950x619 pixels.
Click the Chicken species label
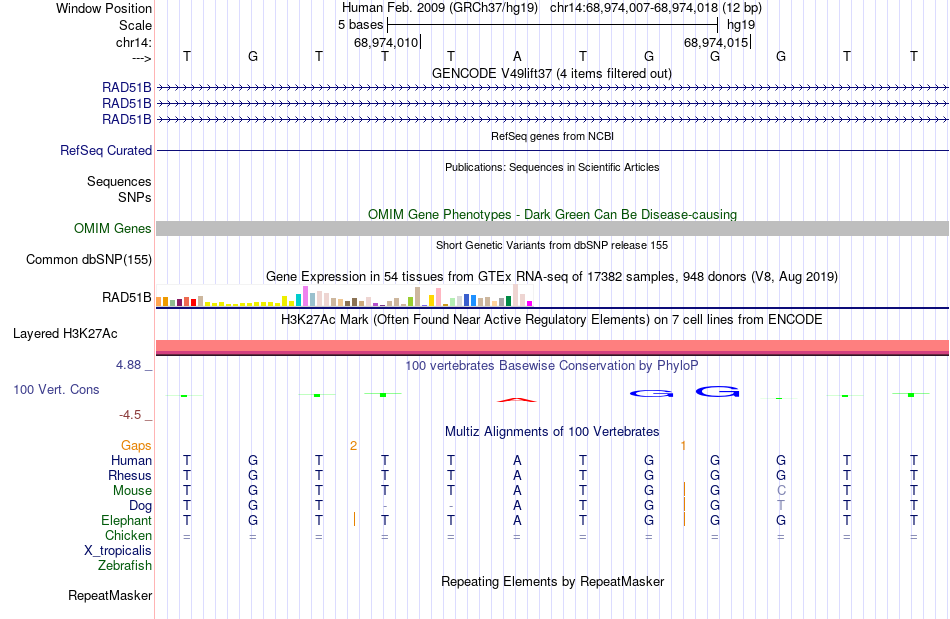tap(128, 535)
